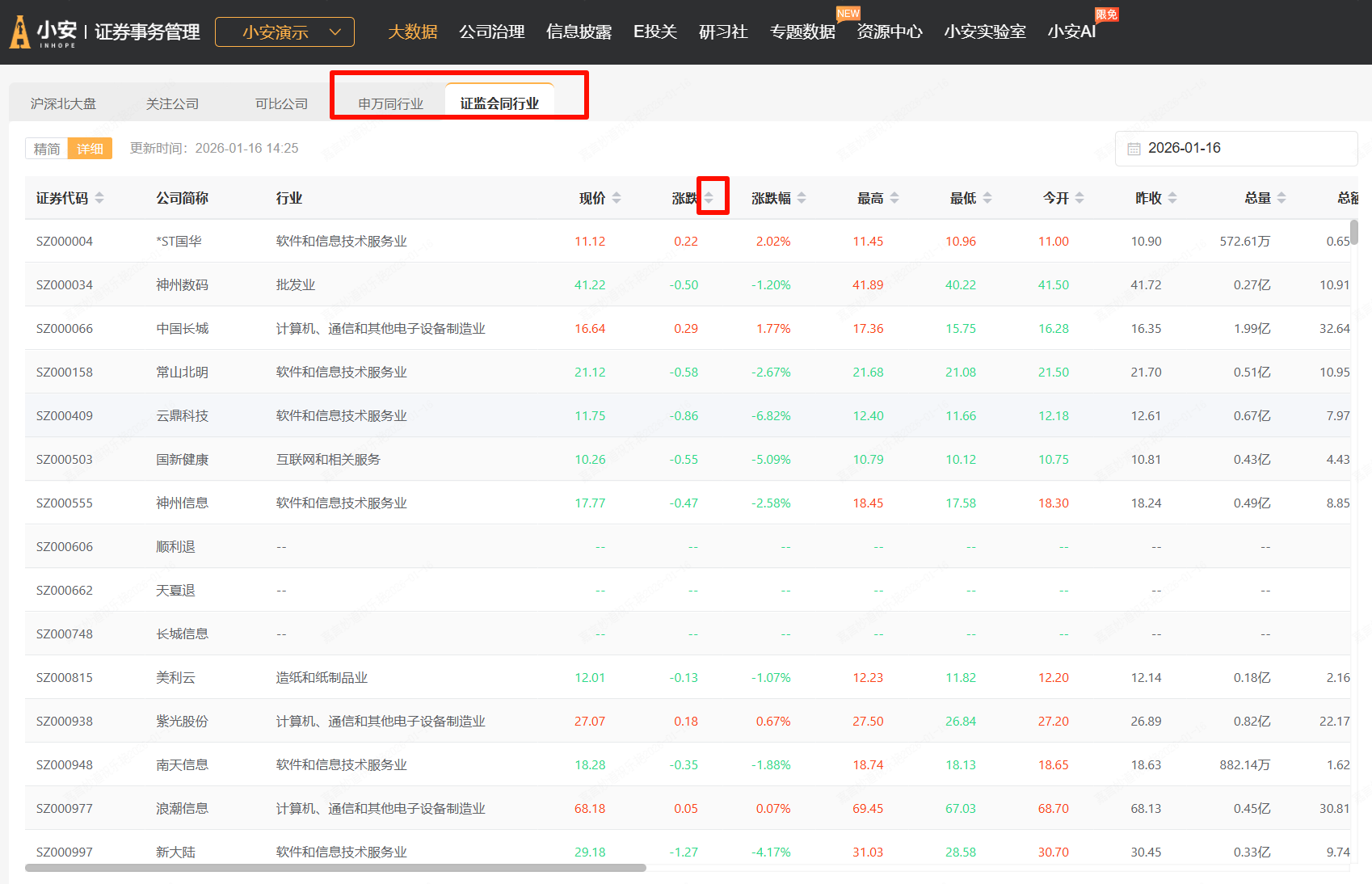Sort by 最低 using its sort icon
1372x884 pixels.
pos(987,198)
